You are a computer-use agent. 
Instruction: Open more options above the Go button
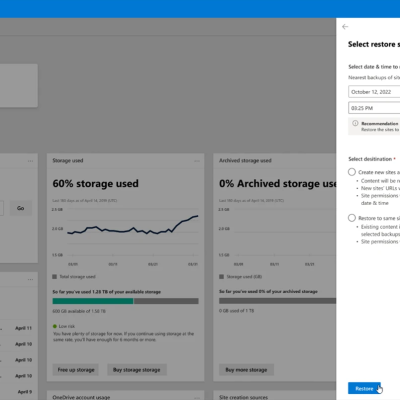tap(30, 161)
